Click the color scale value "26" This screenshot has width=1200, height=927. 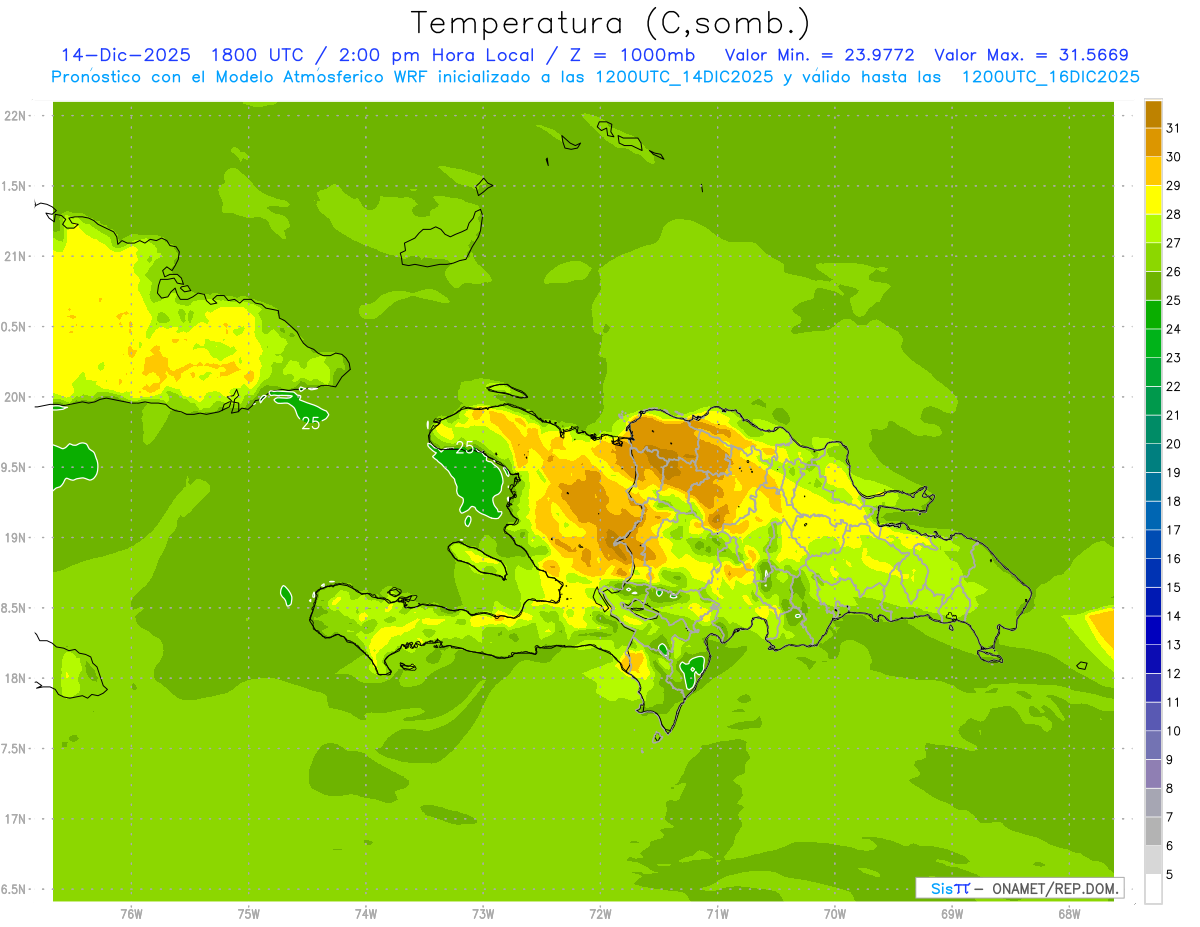point(1174,272)
